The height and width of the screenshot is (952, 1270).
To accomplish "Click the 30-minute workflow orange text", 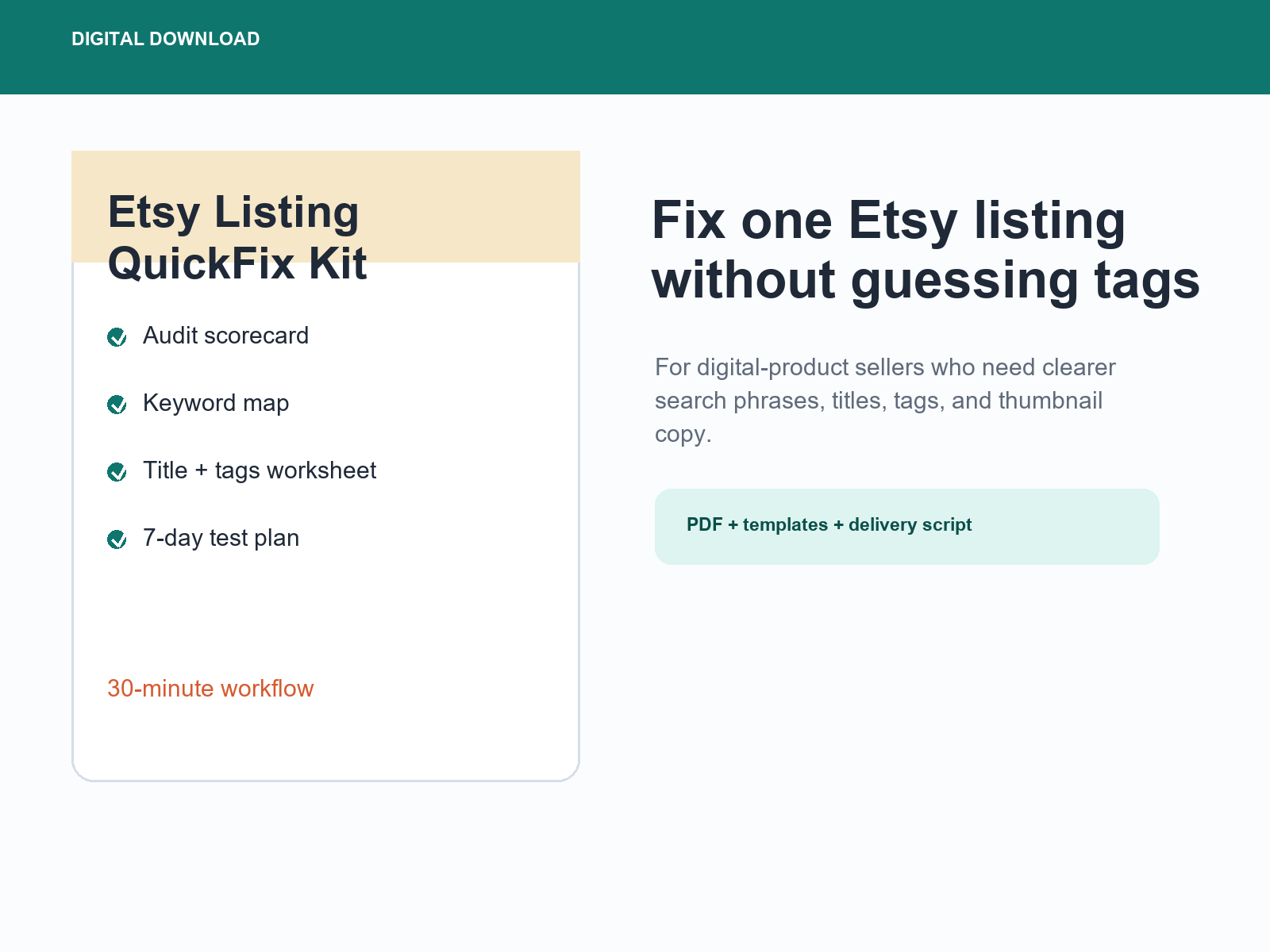I will click(210, 689).
